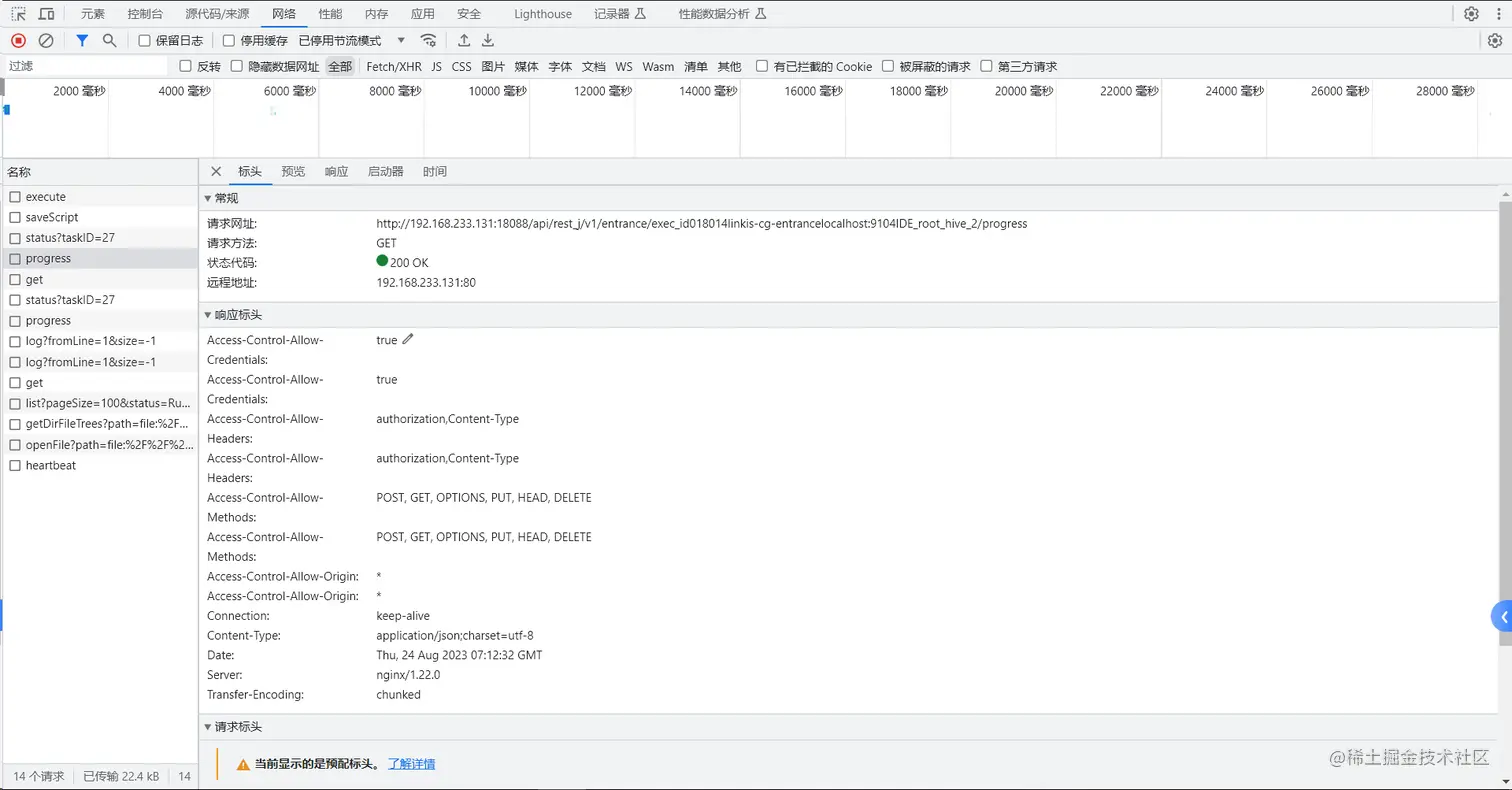Image resolution: width=1512 pixels, height=790 pixels.
Task: Open the 源代码/来源 tab
Action: (x=218, y=14)
